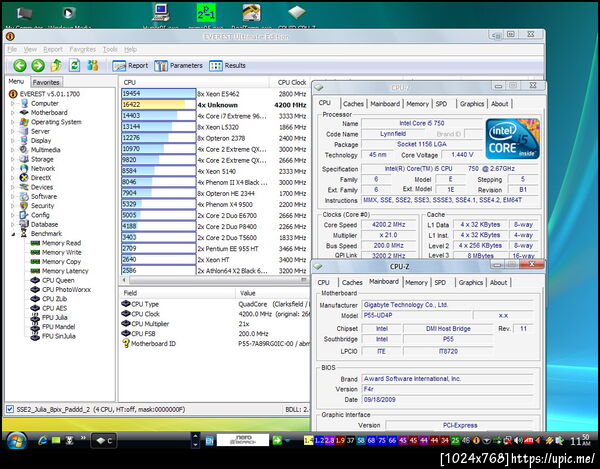Screen dimensions: 600x469
Task: Expand the Motherboard tree node
Action: click(x=12, y=112)
